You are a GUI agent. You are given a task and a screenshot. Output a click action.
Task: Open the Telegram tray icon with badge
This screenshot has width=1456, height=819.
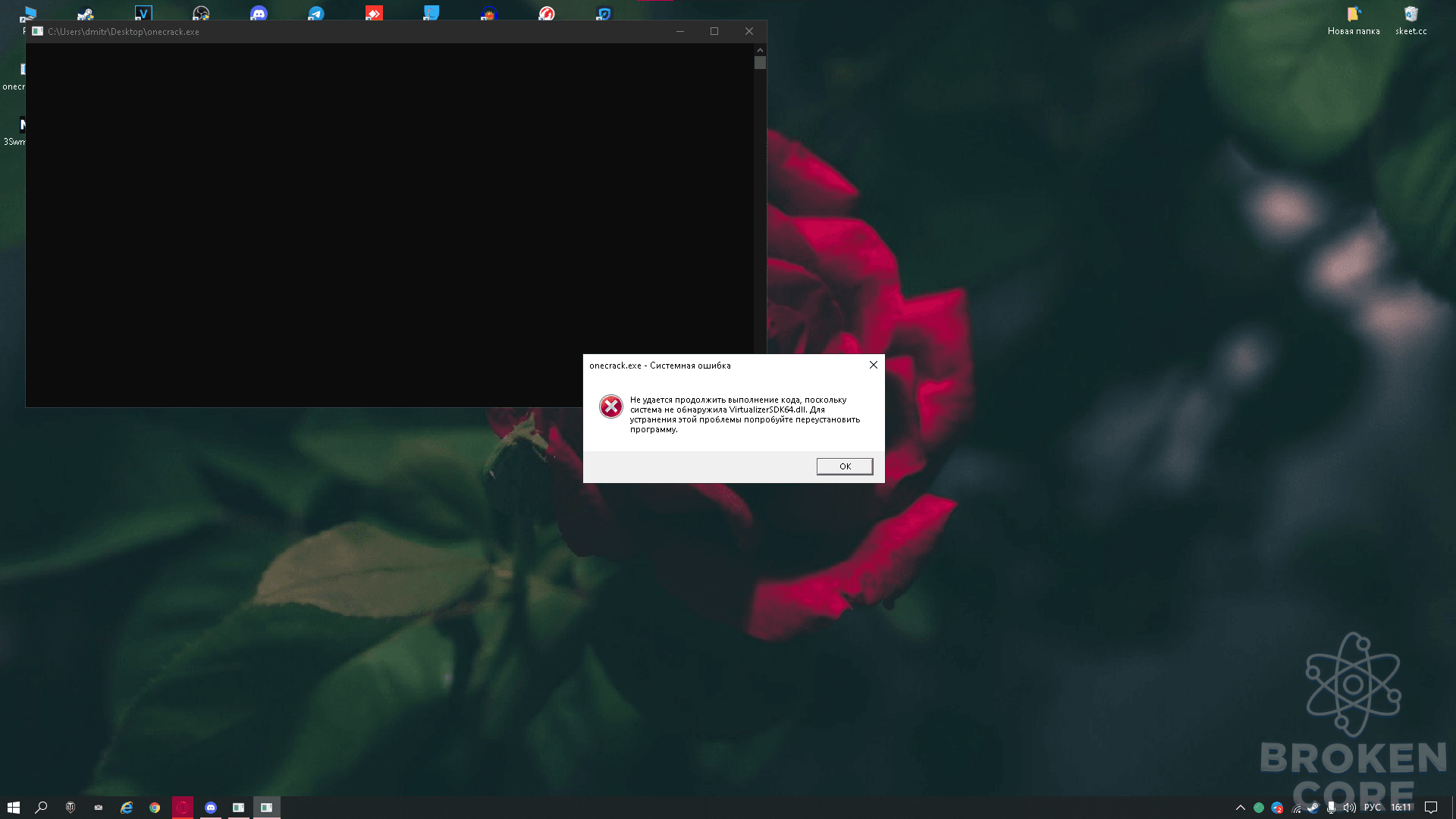click(1277, 808)
